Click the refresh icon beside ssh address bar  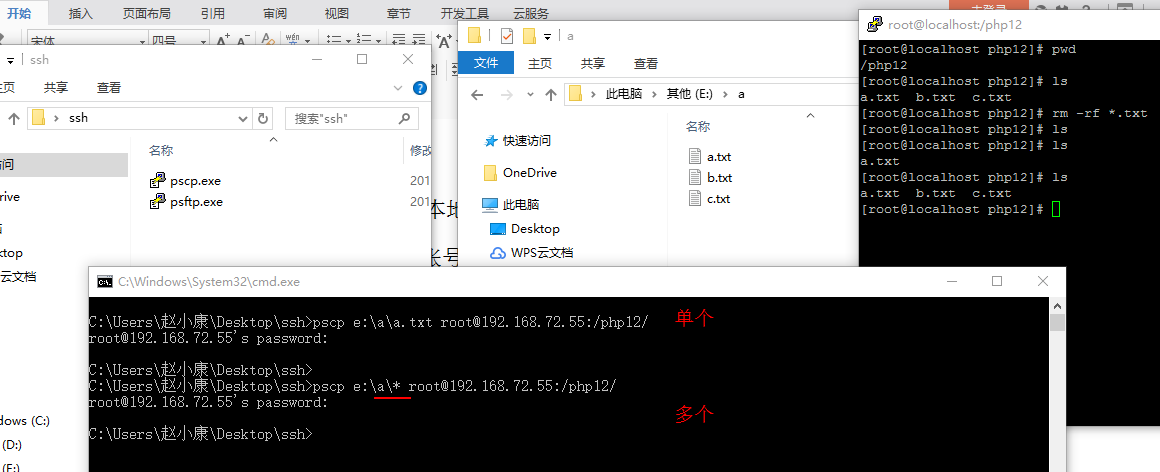tap(264, 118)
